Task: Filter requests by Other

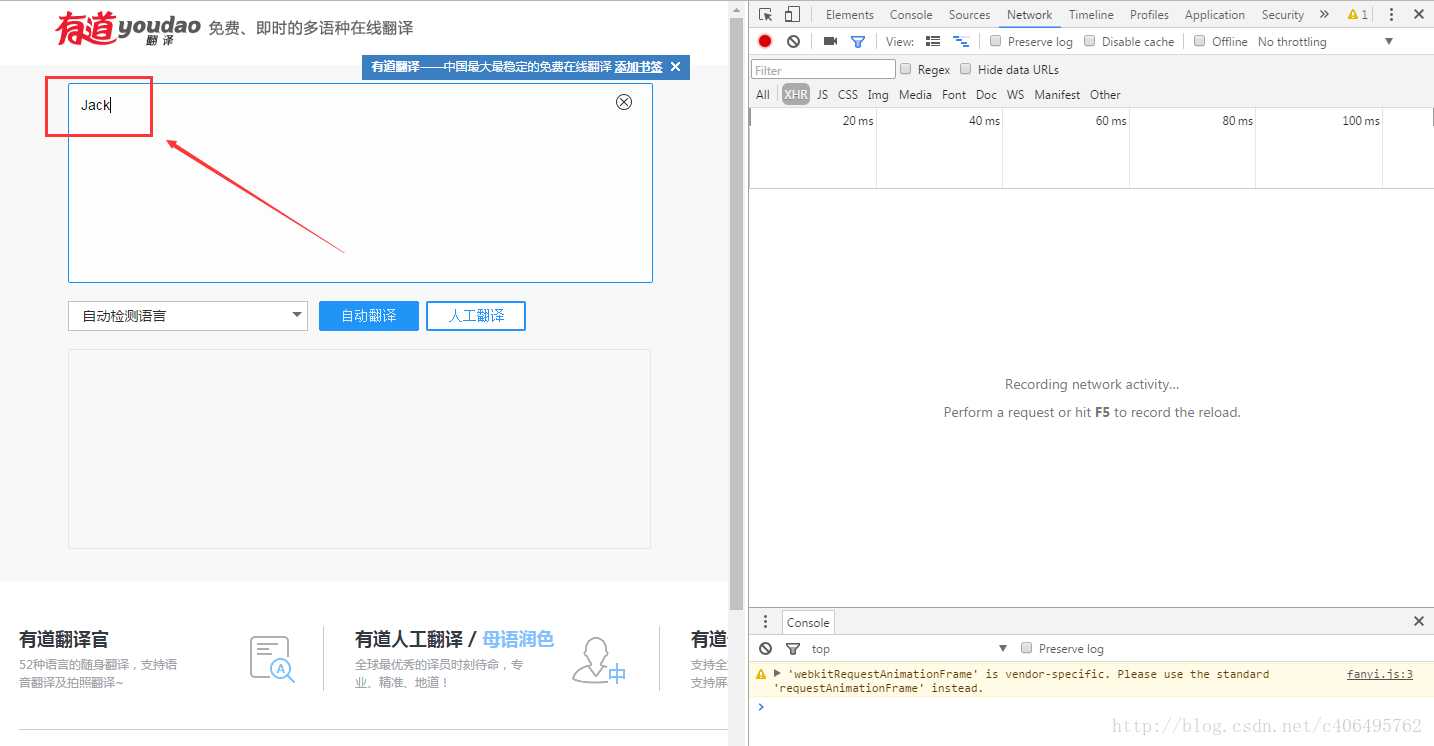Action: point(1105,95)
